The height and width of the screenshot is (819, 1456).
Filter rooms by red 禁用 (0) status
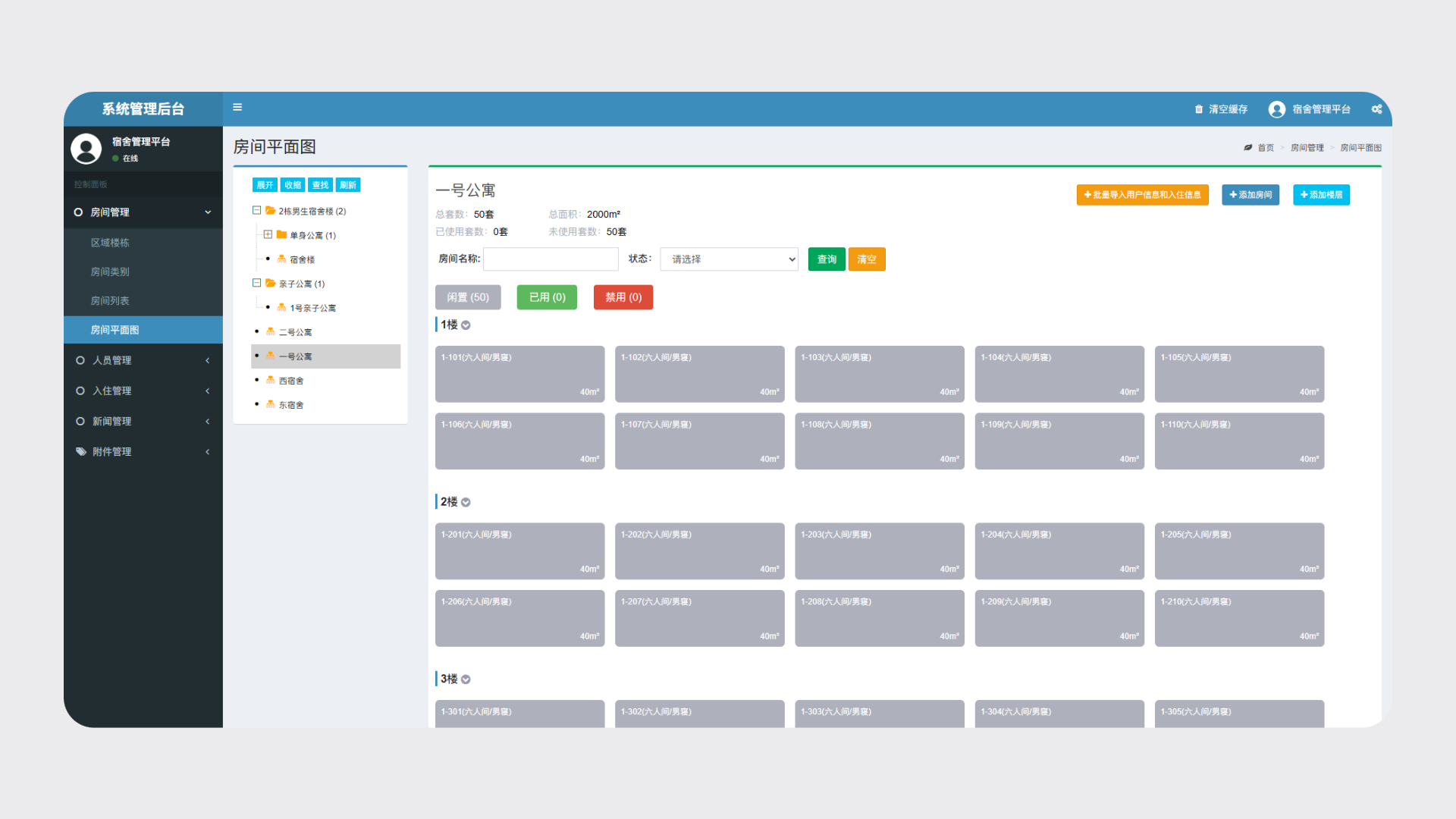click(623, 297)
